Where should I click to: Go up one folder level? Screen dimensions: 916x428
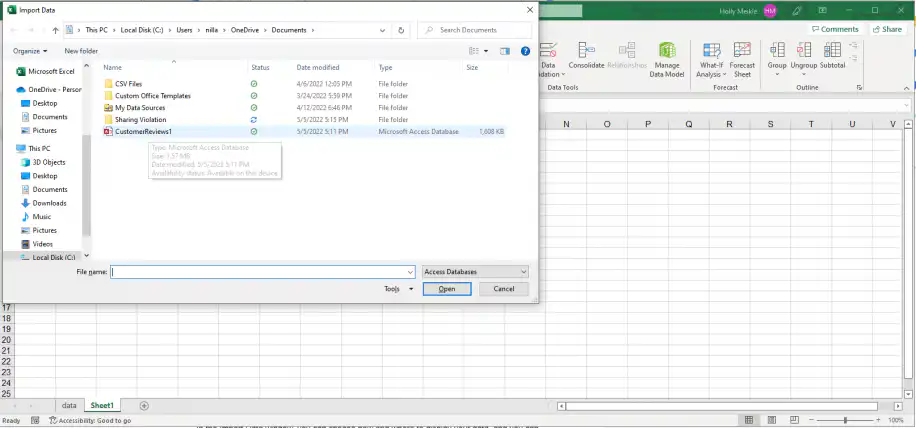tap(55, 30)
